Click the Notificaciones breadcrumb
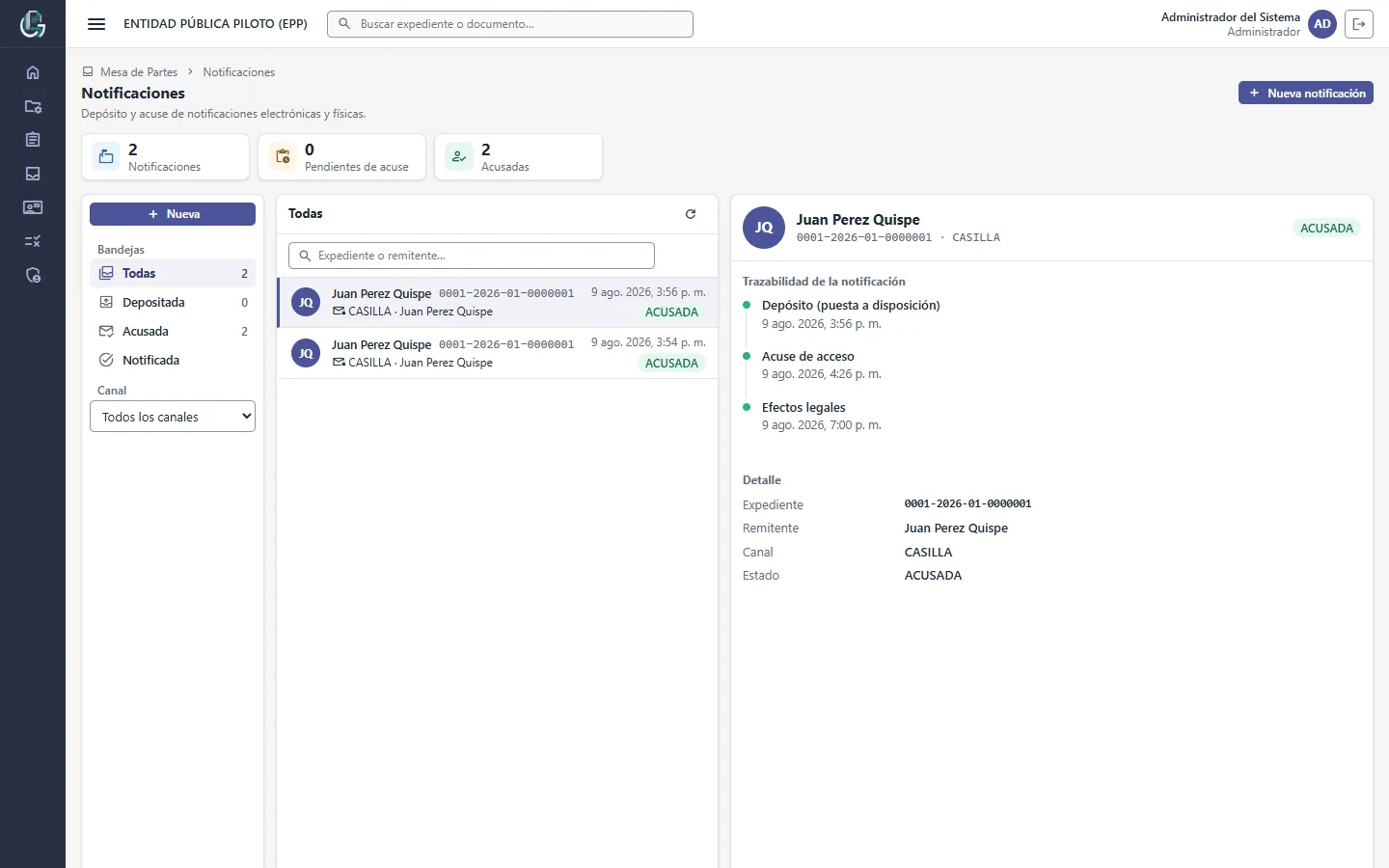 click(239, 72)
